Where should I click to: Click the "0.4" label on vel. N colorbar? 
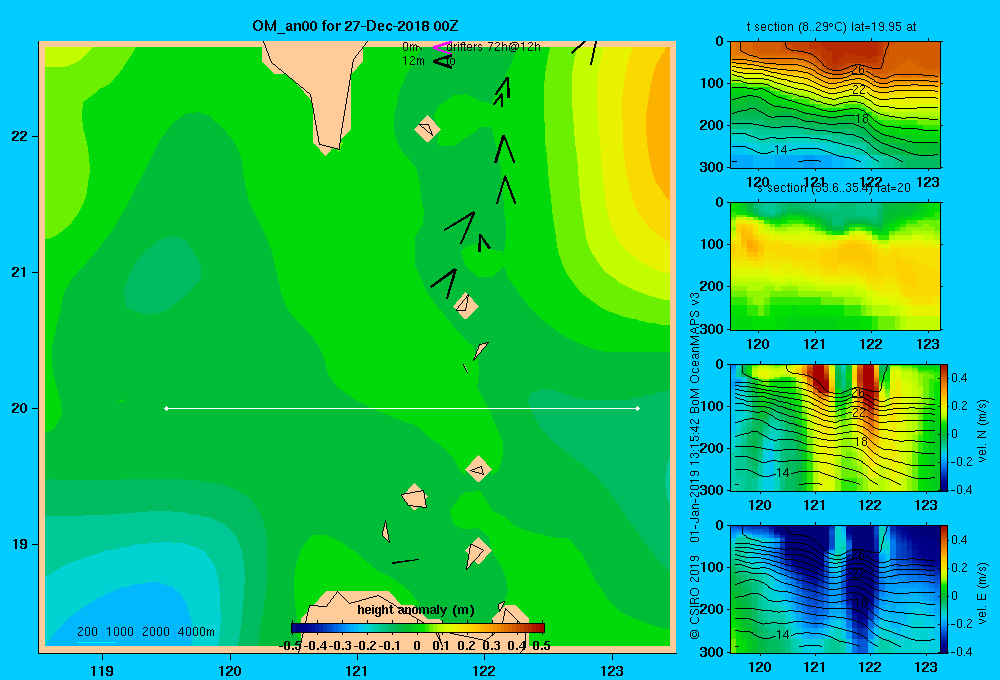[959, 378]
